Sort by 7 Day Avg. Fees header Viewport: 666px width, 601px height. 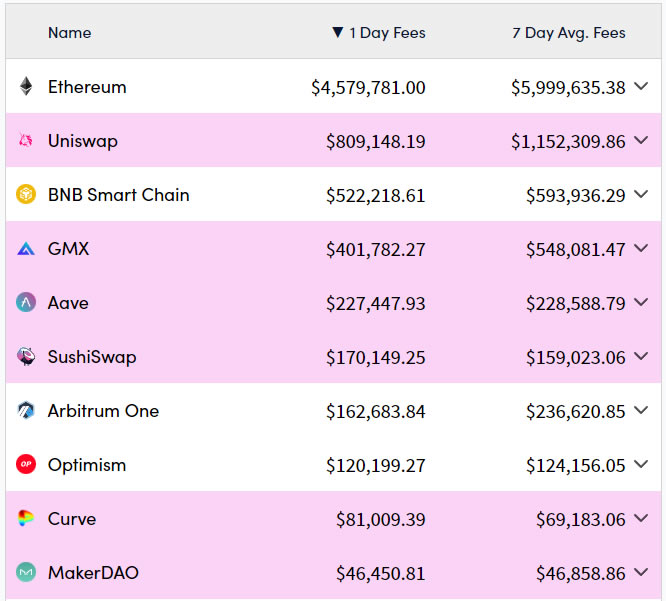click(568, 33)
